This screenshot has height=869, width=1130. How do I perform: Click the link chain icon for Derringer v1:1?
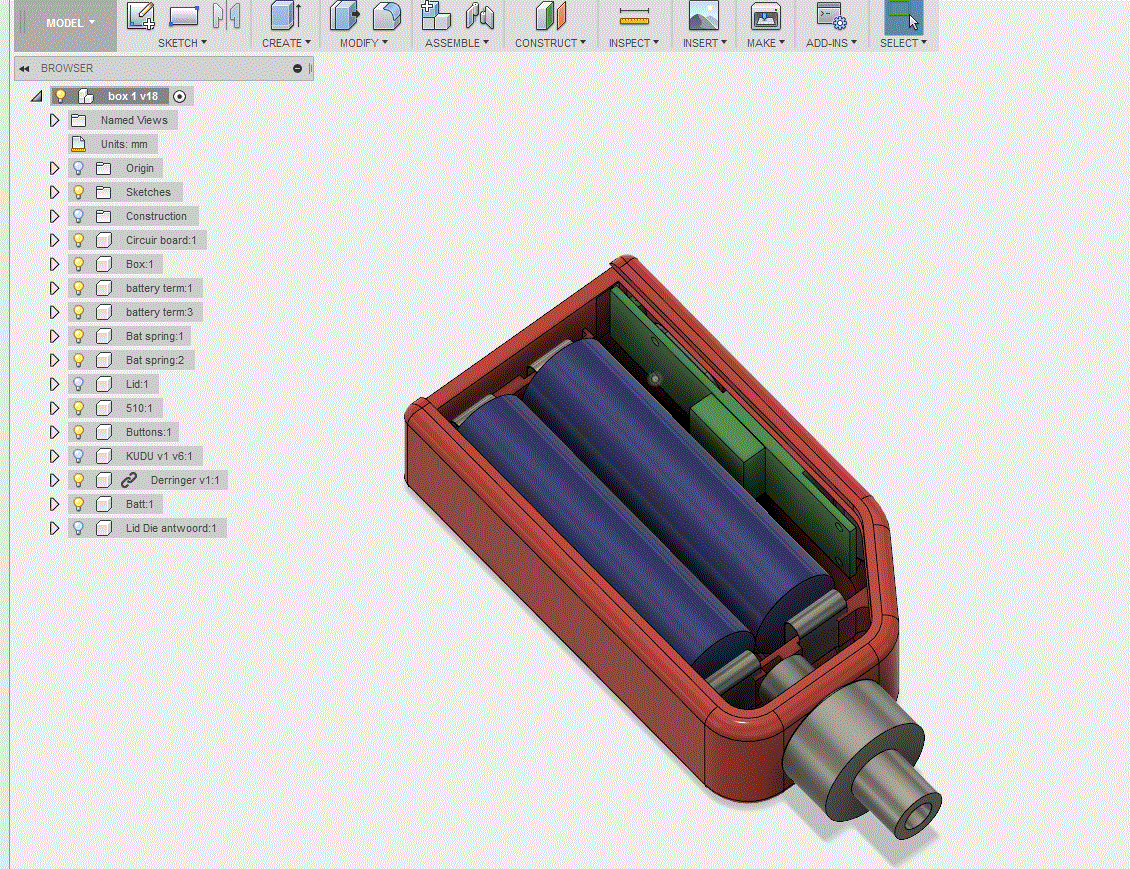click(129, 480)
